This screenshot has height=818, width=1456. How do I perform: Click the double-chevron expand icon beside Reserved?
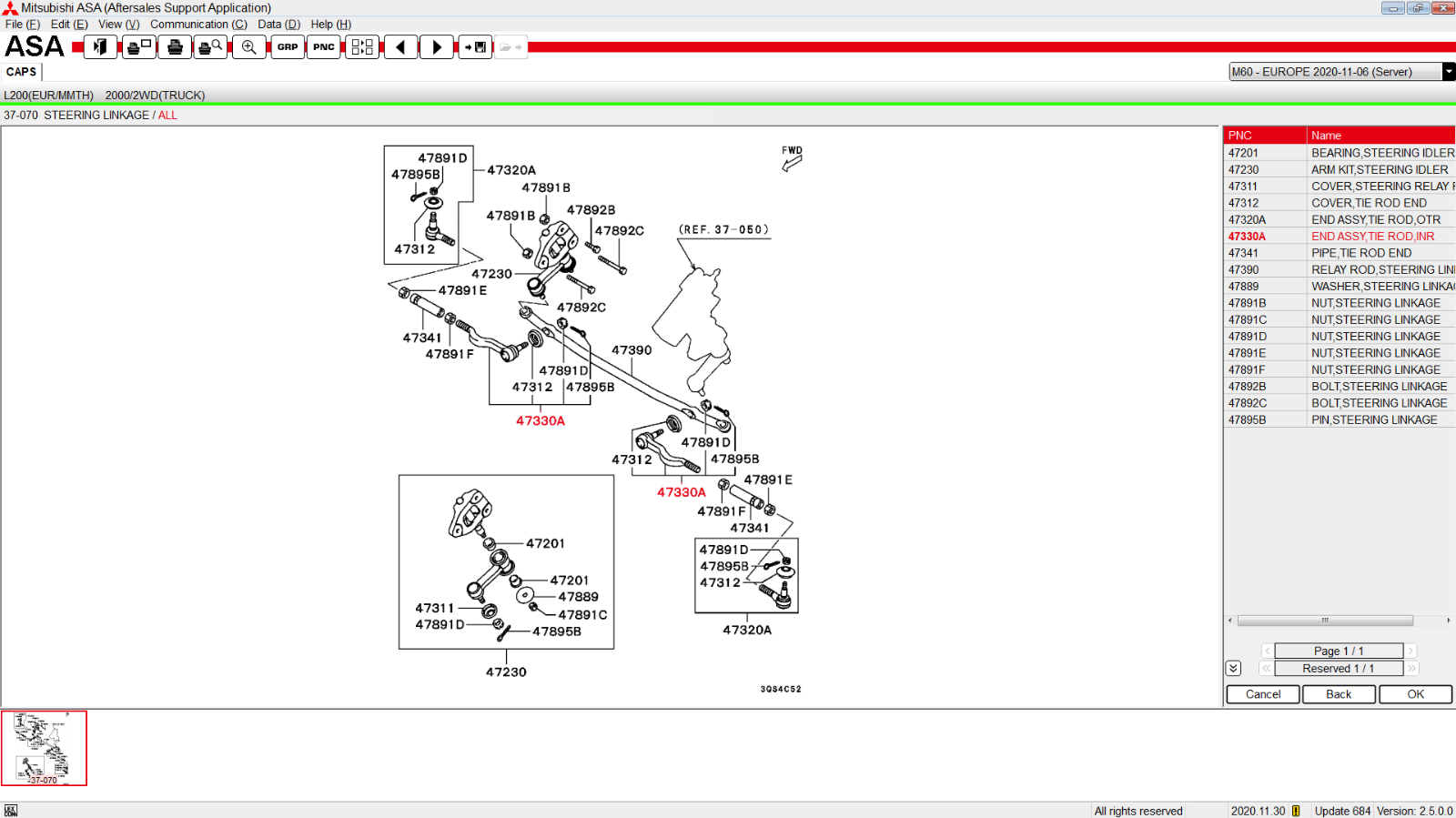click(1233, 668)
